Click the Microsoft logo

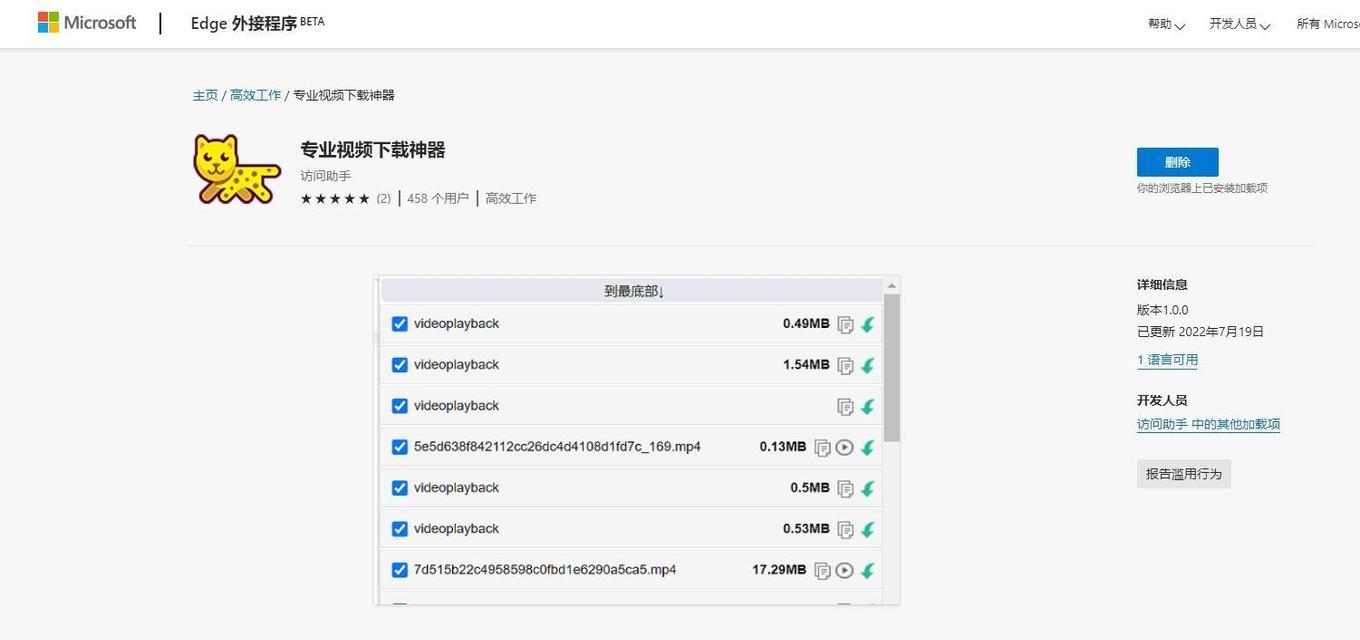coord(87,22)
